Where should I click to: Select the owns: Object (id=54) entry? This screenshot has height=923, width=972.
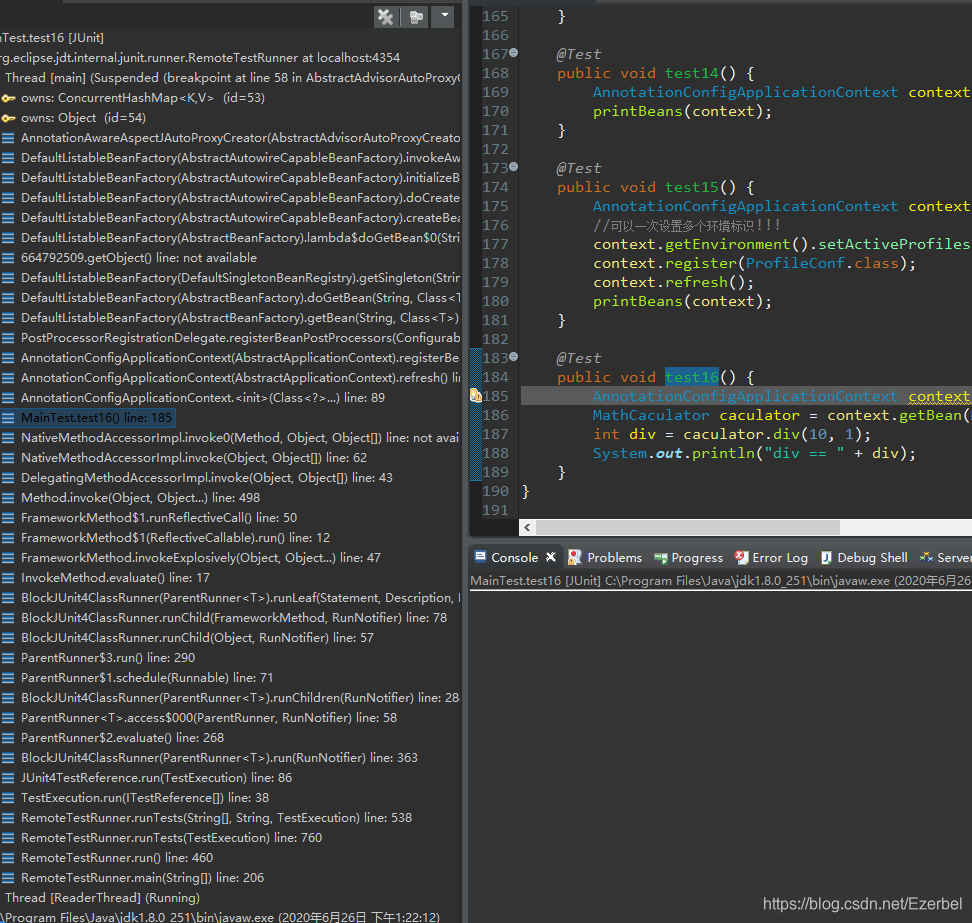pos(84,118)
